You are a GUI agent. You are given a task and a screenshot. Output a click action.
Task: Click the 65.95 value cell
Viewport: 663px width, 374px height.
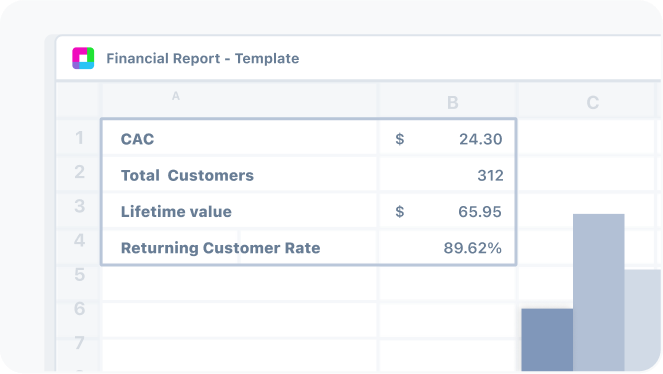pyautogui.click(x=447, y=211)
